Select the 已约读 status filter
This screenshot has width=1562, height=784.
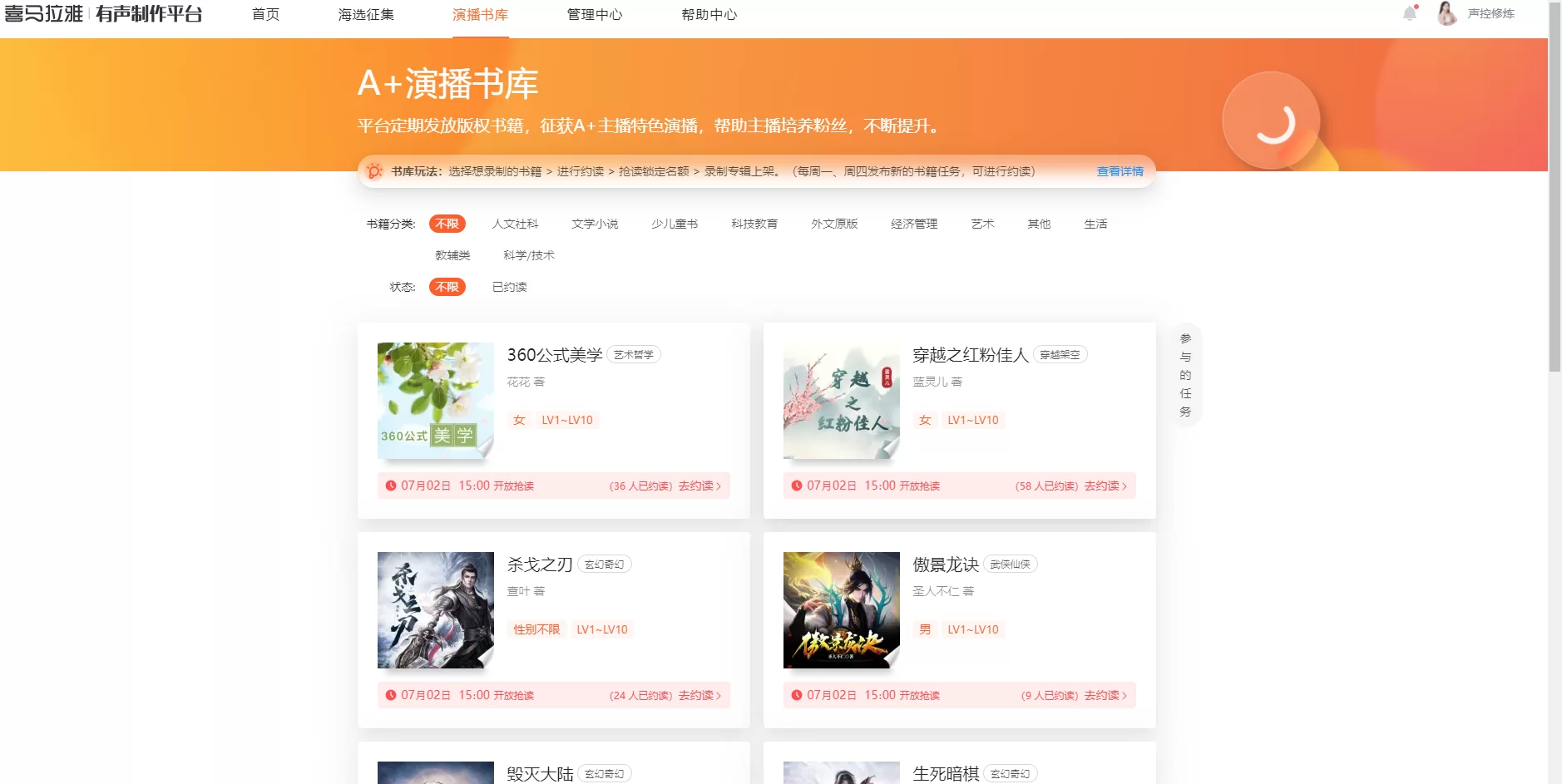510,286
